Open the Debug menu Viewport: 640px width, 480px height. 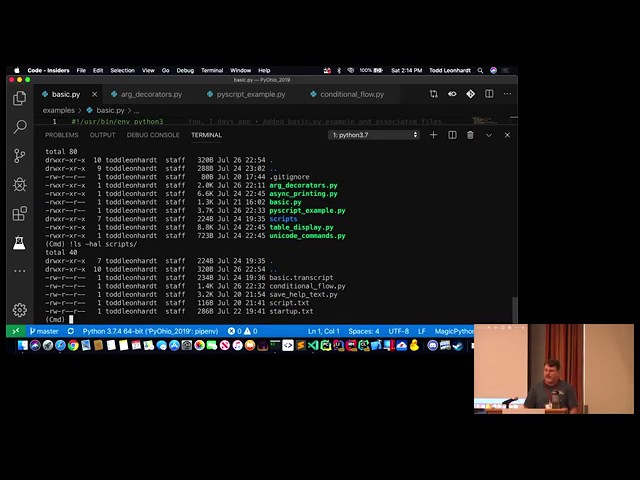coord(185,70)
